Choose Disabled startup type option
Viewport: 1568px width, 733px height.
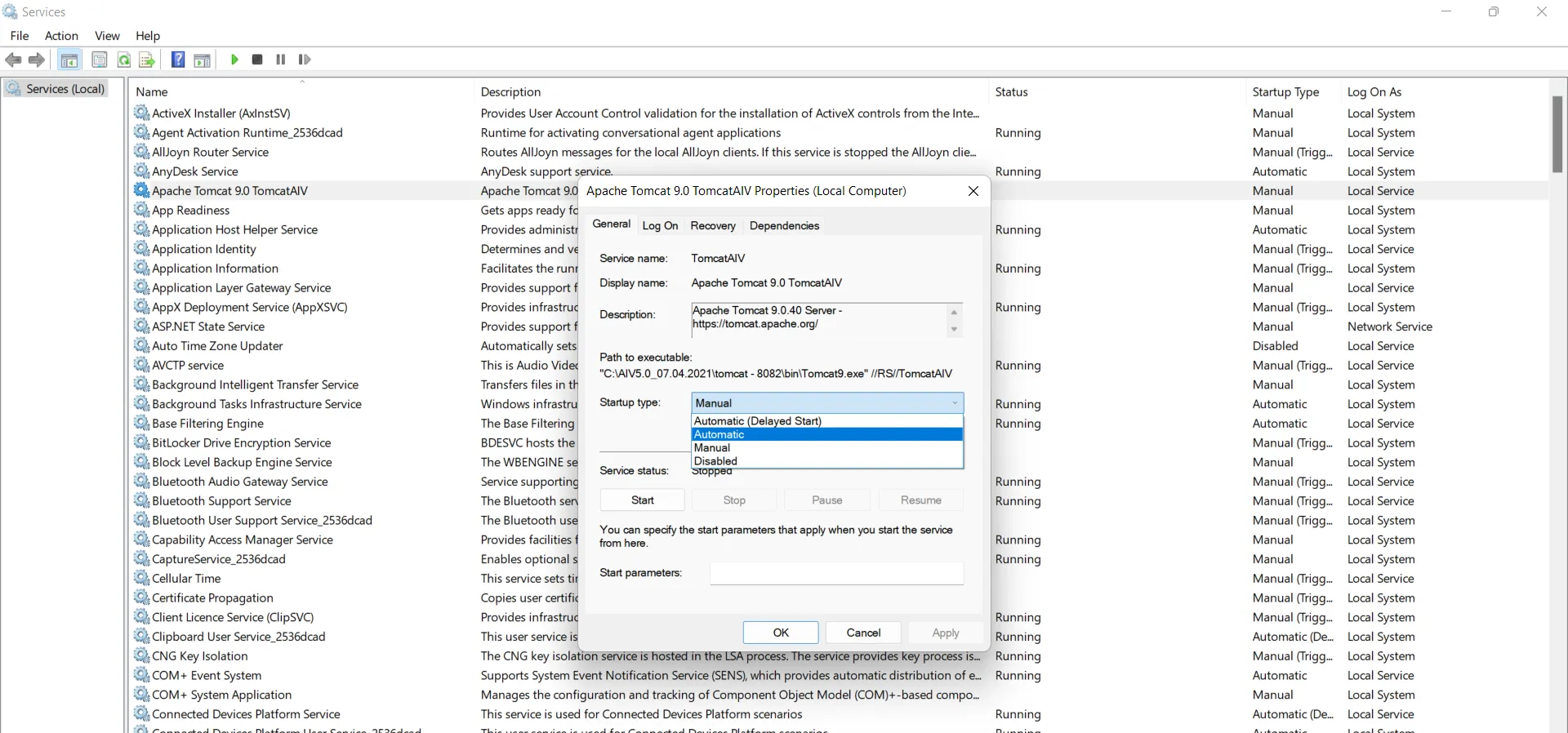tap(827, 460)
